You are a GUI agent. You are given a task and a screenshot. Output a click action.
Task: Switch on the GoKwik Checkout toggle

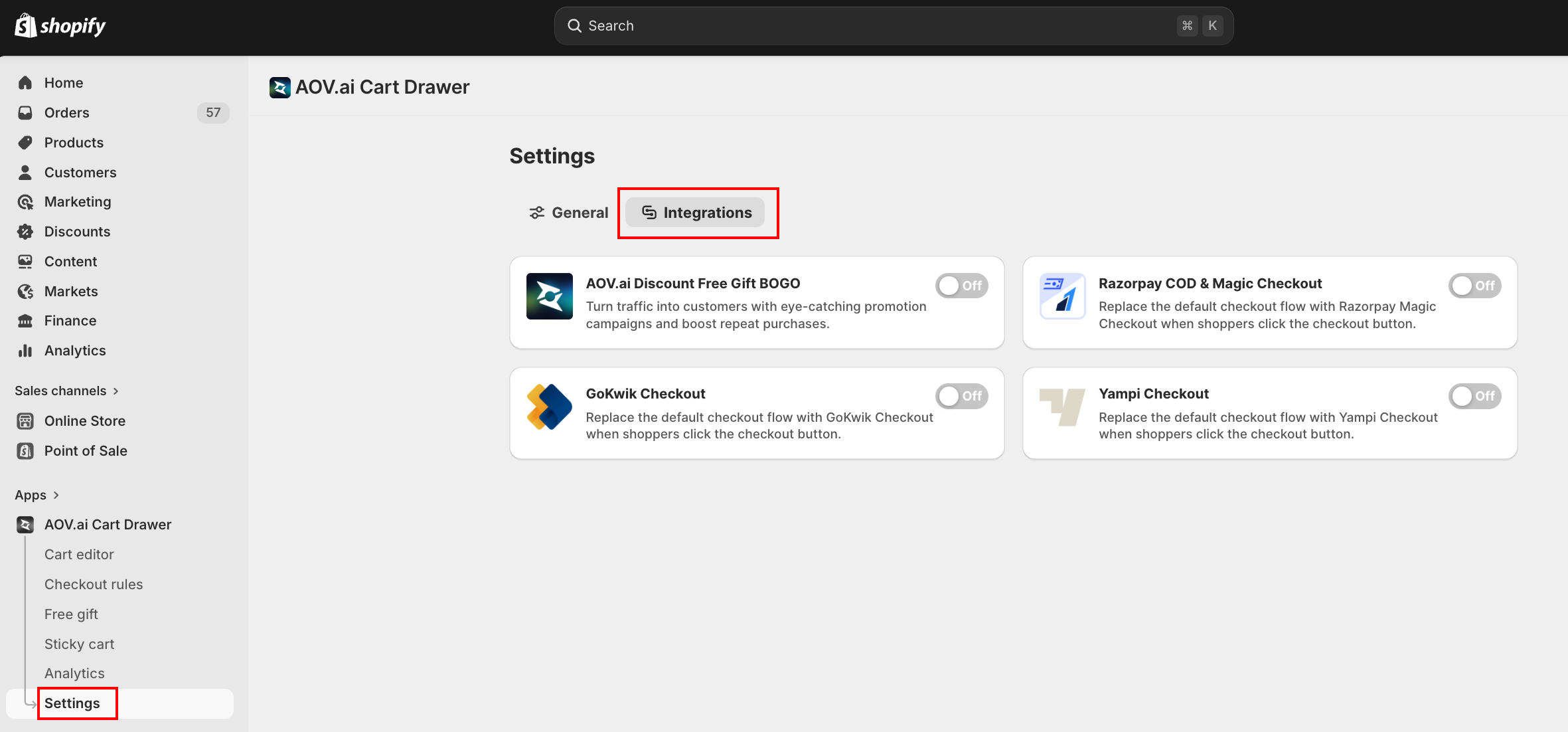962,396
